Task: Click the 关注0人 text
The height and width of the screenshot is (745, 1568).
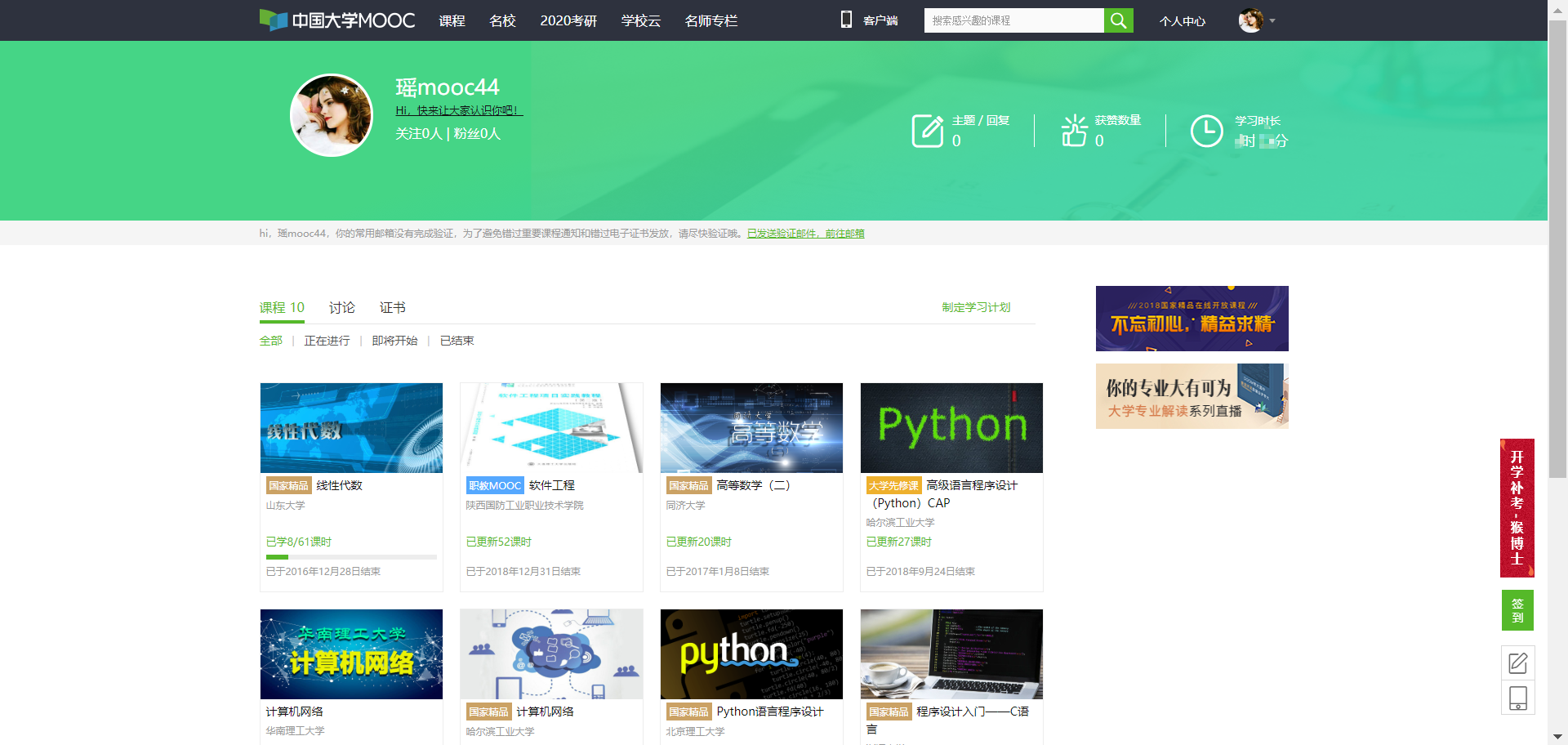Action: (418, 133)
